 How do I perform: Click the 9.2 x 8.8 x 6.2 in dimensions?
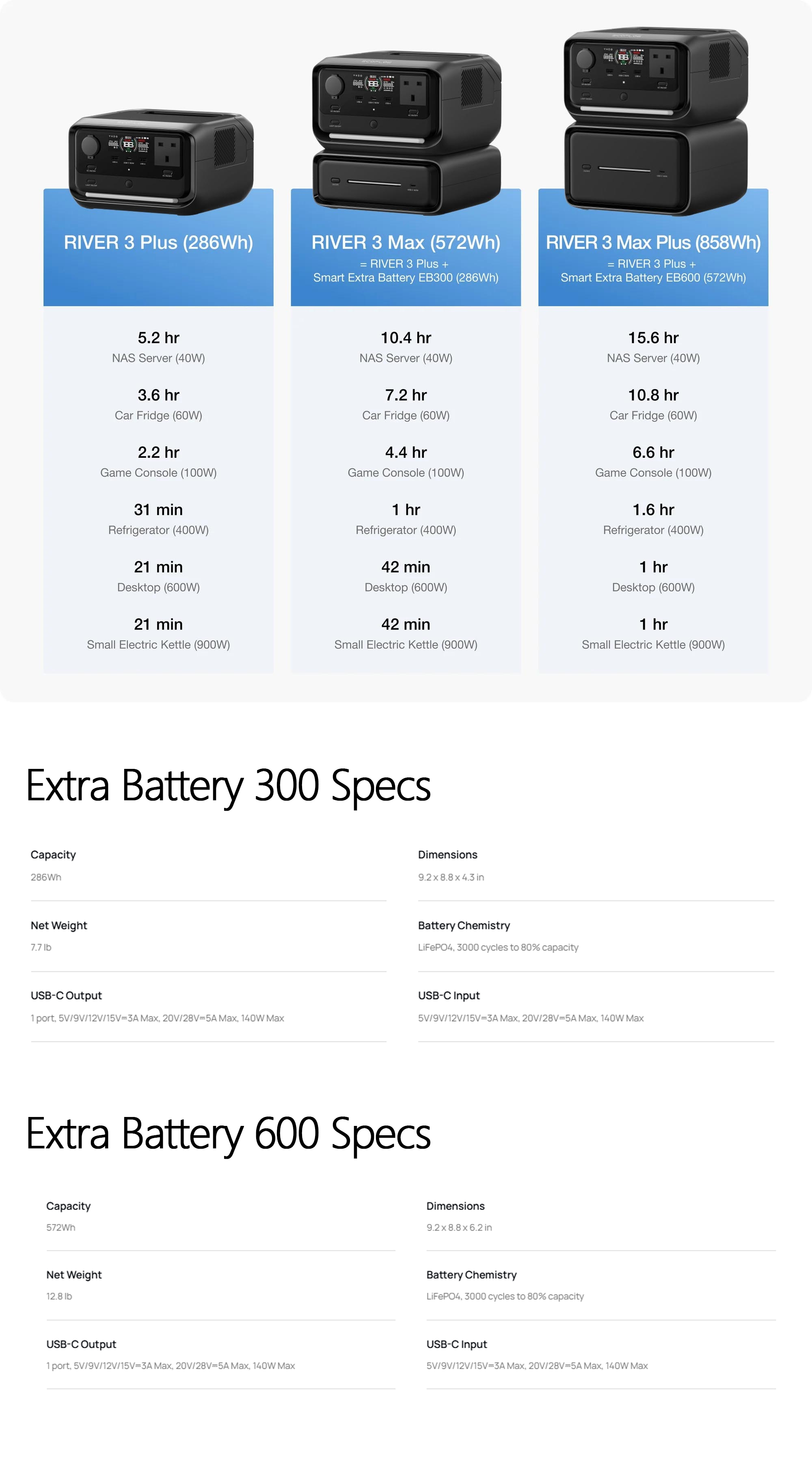pos(459,1228)
